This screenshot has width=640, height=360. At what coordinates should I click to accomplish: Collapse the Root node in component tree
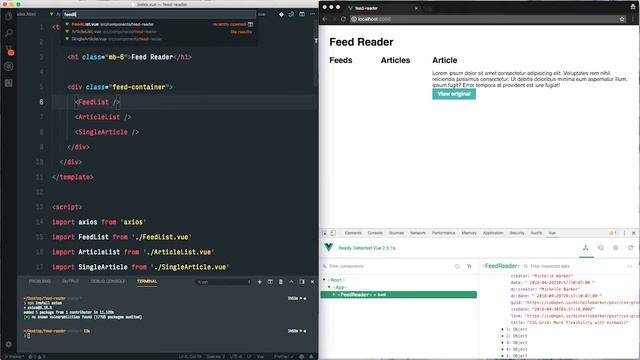[324, 280]
